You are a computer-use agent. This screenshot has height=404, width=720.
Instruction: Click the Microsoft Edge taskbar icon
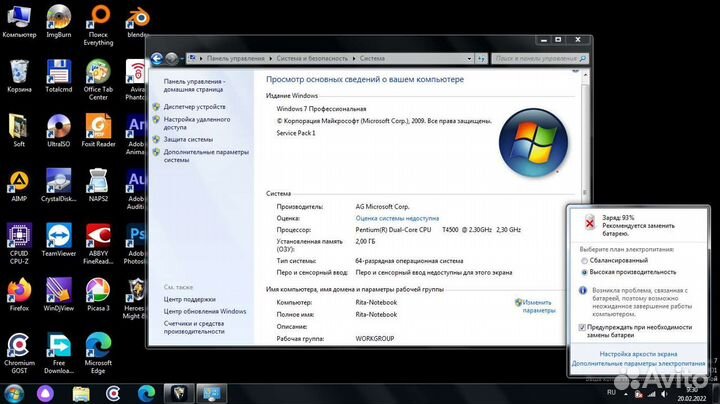145,393
